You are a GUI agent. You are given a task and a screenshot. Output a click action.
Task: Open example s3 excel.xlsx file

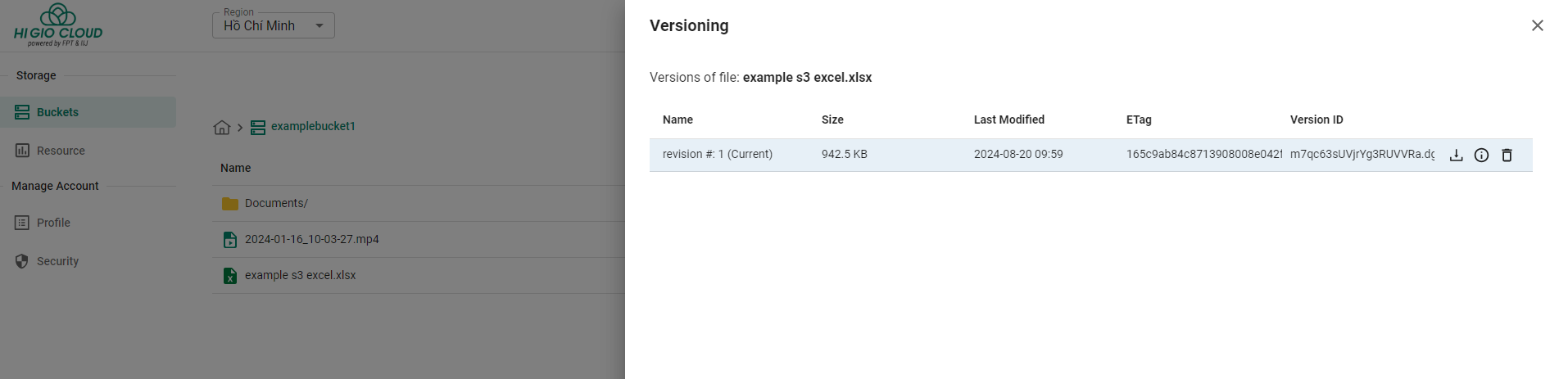tap(301, 275)
